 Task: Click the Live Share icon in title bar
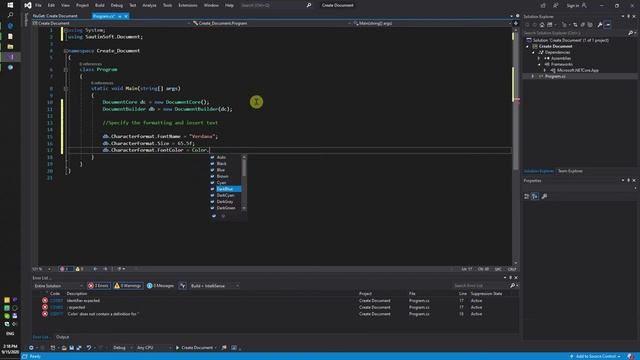[543, 5]
